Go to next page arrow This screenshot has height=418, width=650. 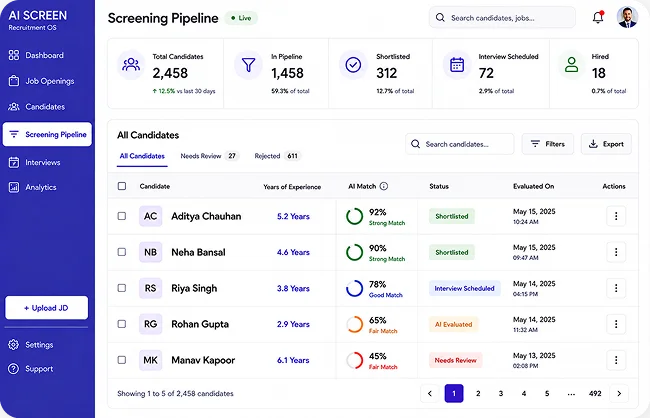point(619,394)
